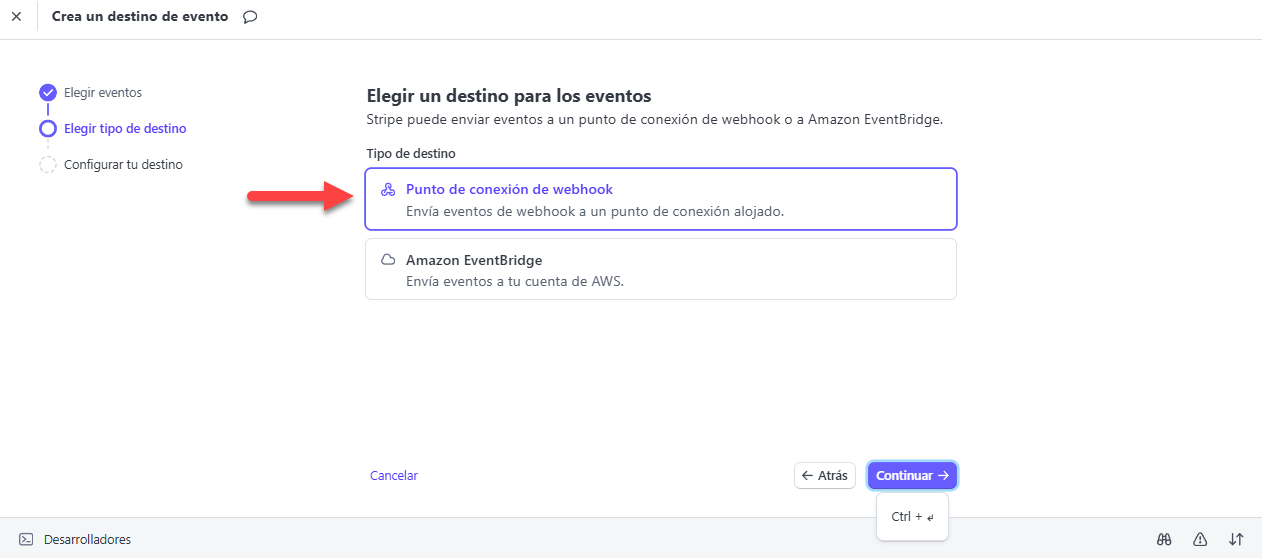The height and width of the screenshot is (558, 1262).
Task: Click the cloud icon for Amazon EventBridge
Action: (388, 260)
